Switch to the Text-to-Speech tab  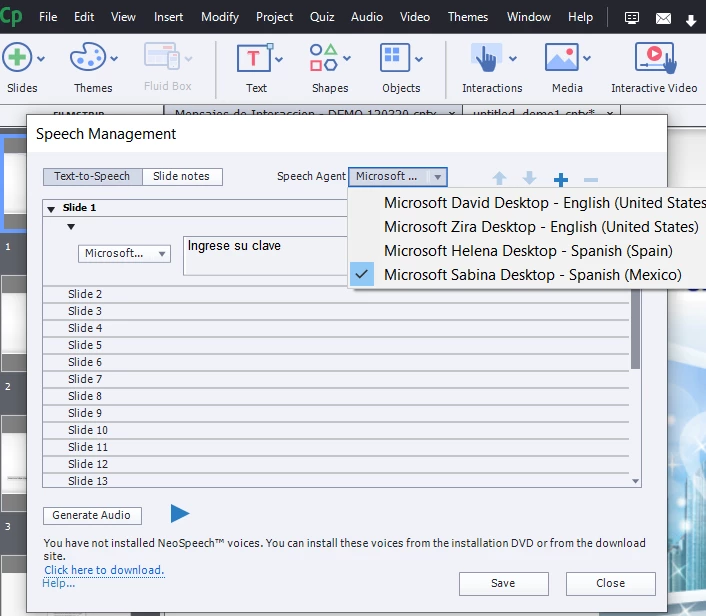92,177
